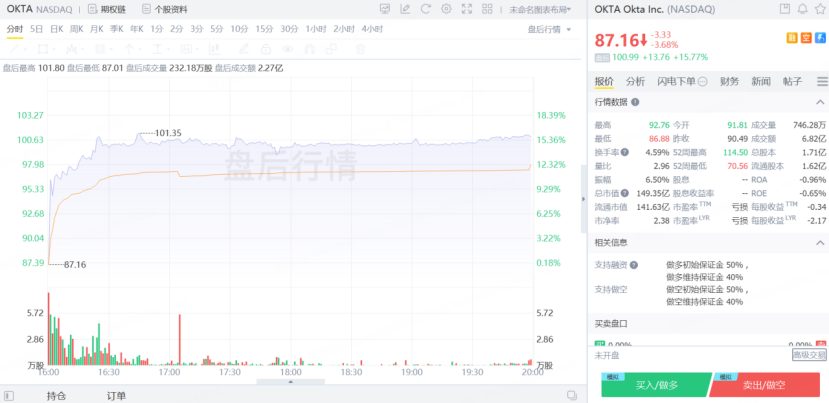Collapse the 相关信息 section
Viewport: 829px width, 403px height.
tap(820, 243)
